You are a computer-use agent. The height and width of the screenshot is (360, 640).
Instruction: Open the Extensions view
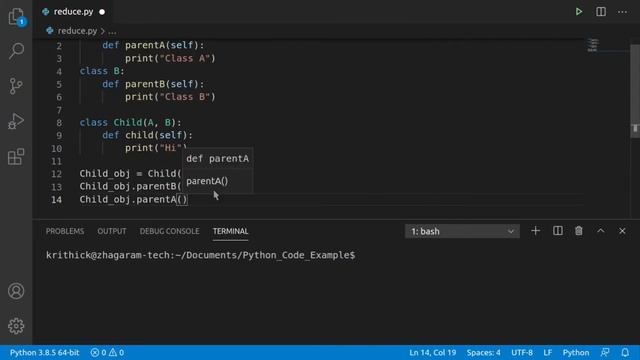(16, 157)
